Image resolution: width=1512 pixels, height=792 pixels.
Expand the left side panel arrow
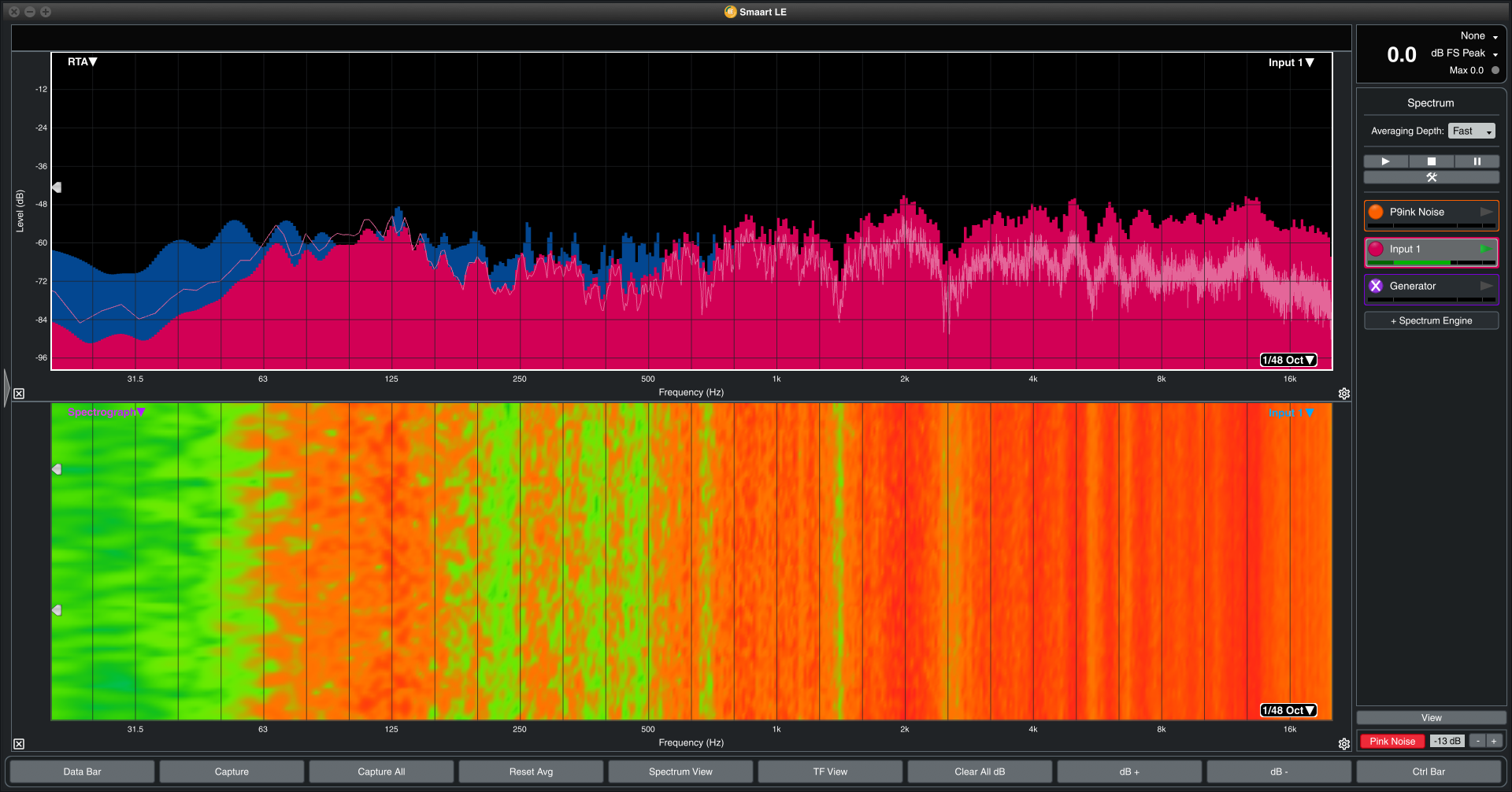click(6, 387)
